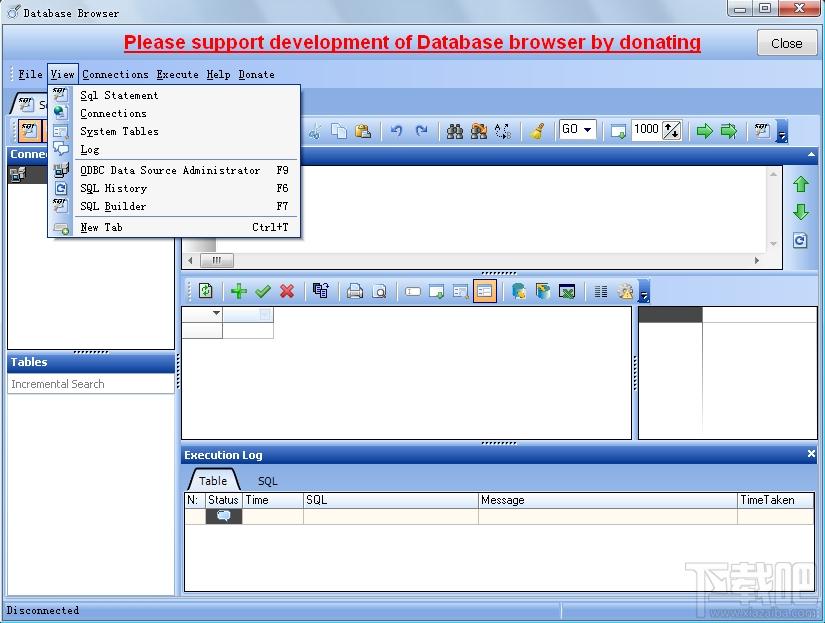The width and height of the screenshot is (825, 623).
Task: Click the Copy icon in the SQL toolbar
Action: coord(339,131)
